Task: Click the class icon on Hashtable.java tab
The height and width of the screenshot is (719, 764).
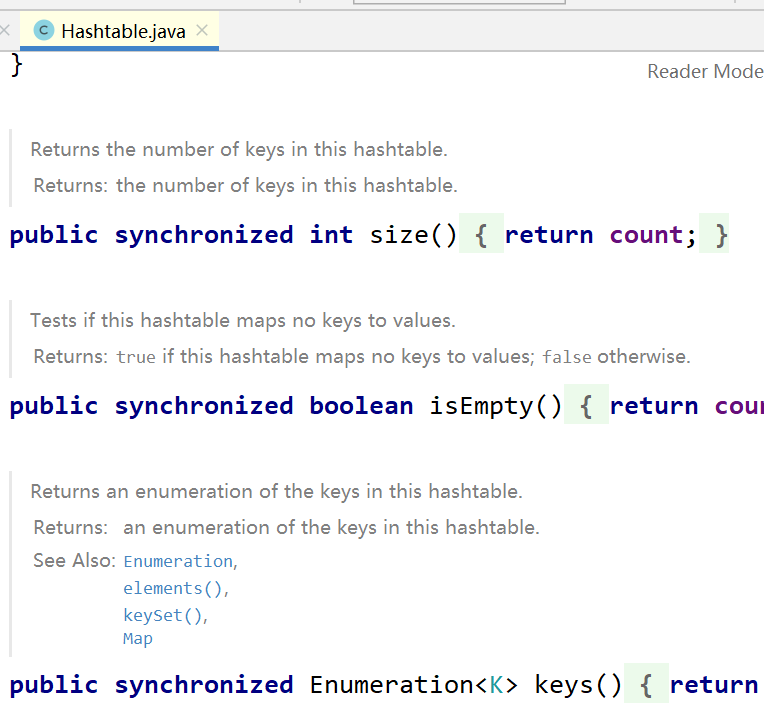Action: (x=43, y=31)
